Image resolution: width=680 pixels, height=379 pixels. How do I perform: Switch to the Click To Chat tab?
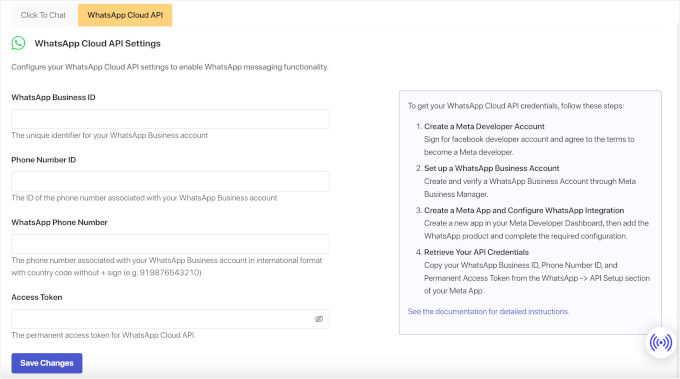point(43,15)
